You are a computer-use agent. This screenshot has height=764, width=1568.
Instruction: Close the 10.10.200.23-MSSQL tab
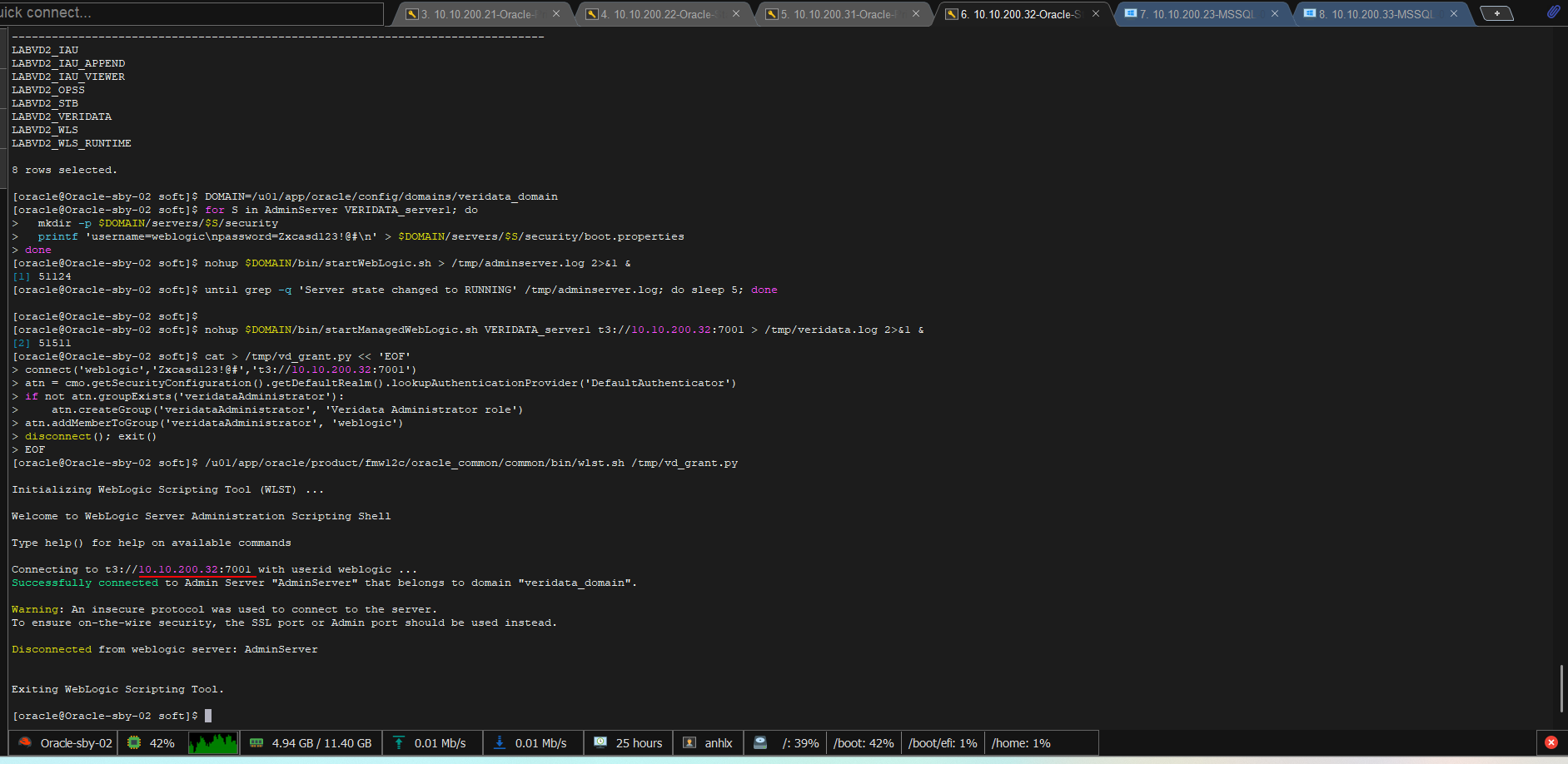[x=1275, y=13]
